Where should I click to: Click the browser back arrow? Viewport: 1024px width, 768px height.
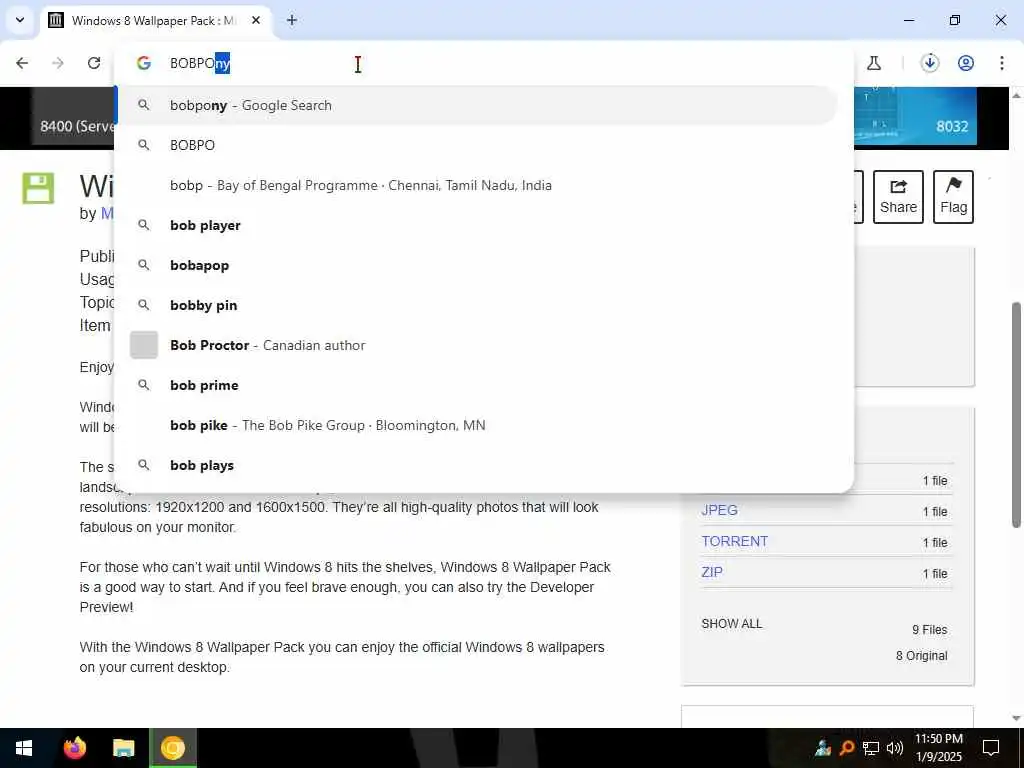(22, 63)
